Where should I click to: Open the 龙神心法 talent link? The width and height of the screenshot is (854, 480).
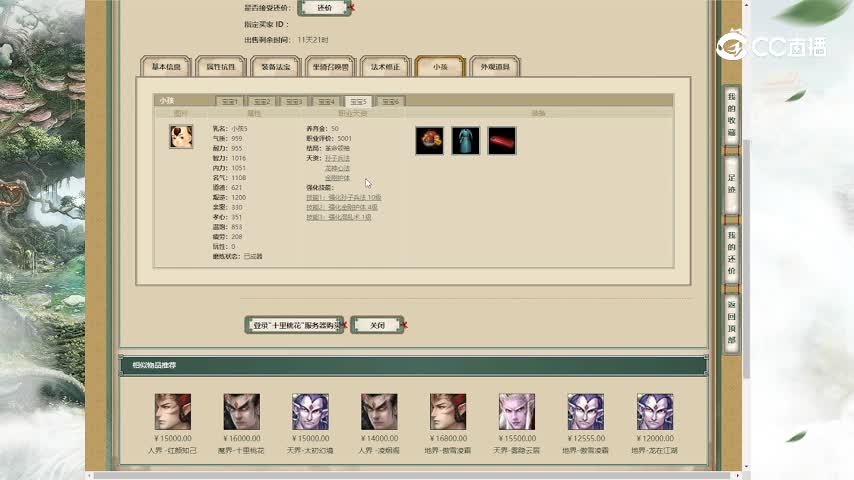[x=337, y=168]
